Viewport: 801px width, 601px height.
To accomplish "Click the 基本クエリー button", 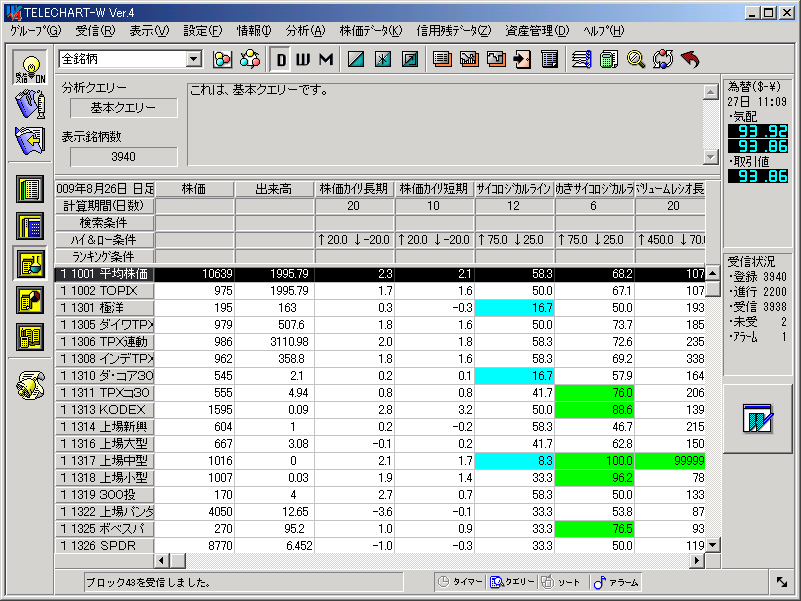I will (x=124, y=108).
